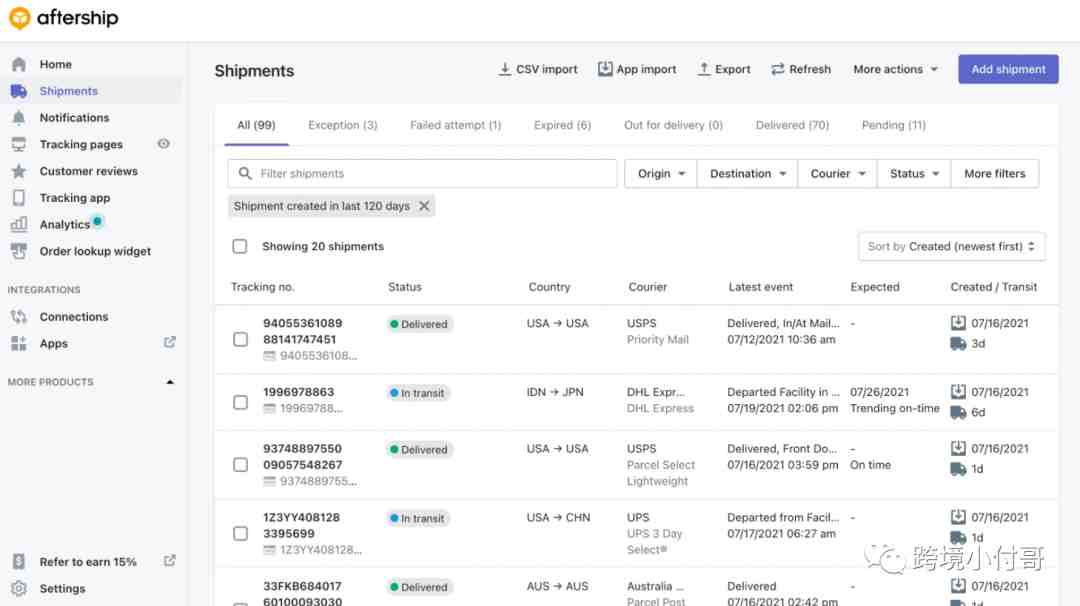This screenshot has height=606, width=1080.
Task: Click the In transit status for IDN → JPN
Action: tap(418, 393)
